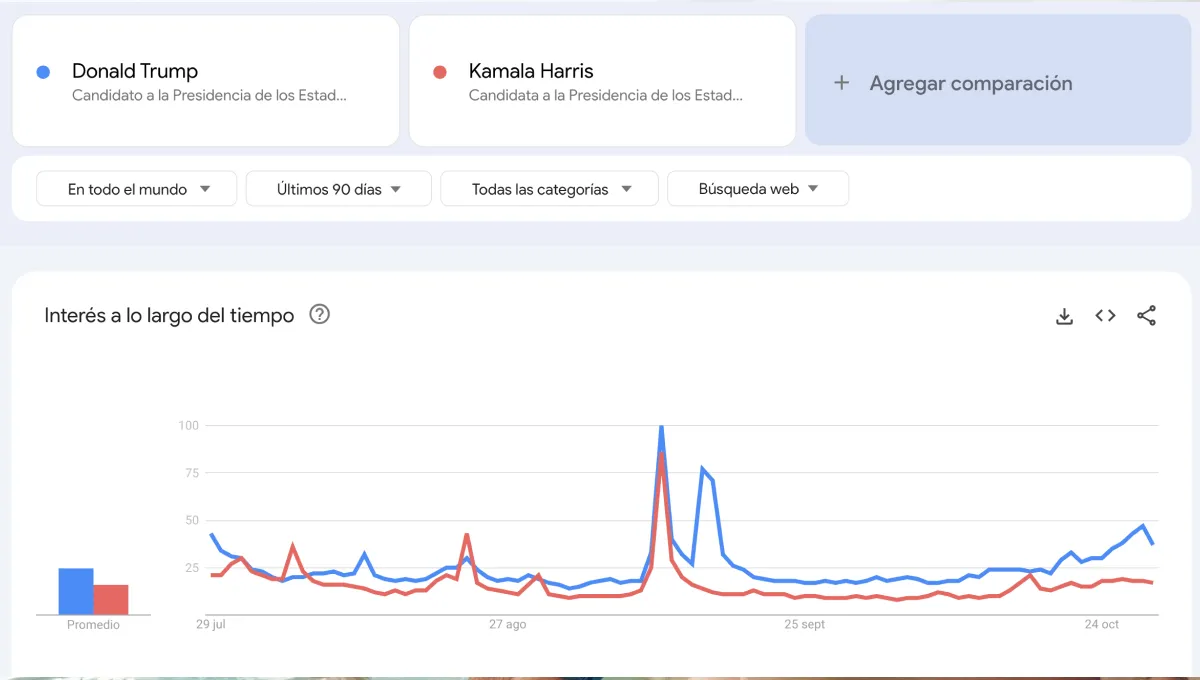Share the trends comparison
1200x680 pixels.
pyautogui.click(x=1146, y=315)
